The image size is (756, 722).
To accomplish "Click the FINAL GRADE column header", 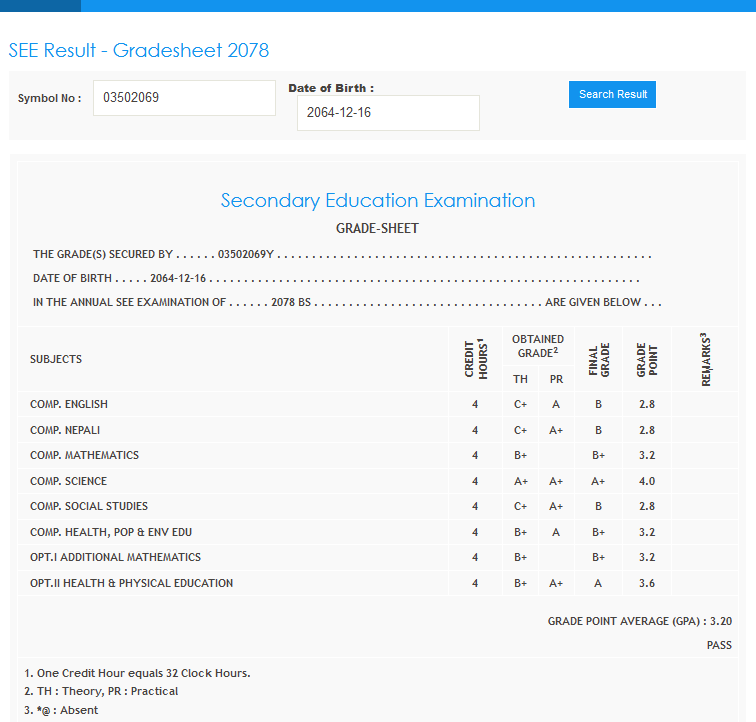I will pyautogui.click(x=598, y=359).
